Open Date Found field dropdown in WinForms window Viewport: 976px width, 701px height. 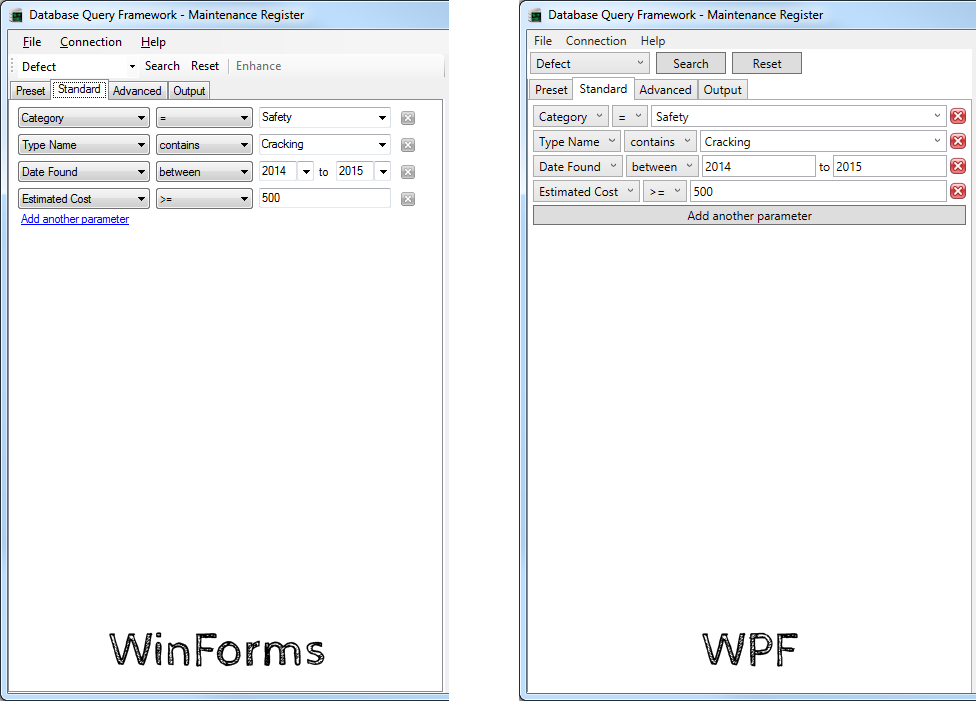[x=83, y=172]
